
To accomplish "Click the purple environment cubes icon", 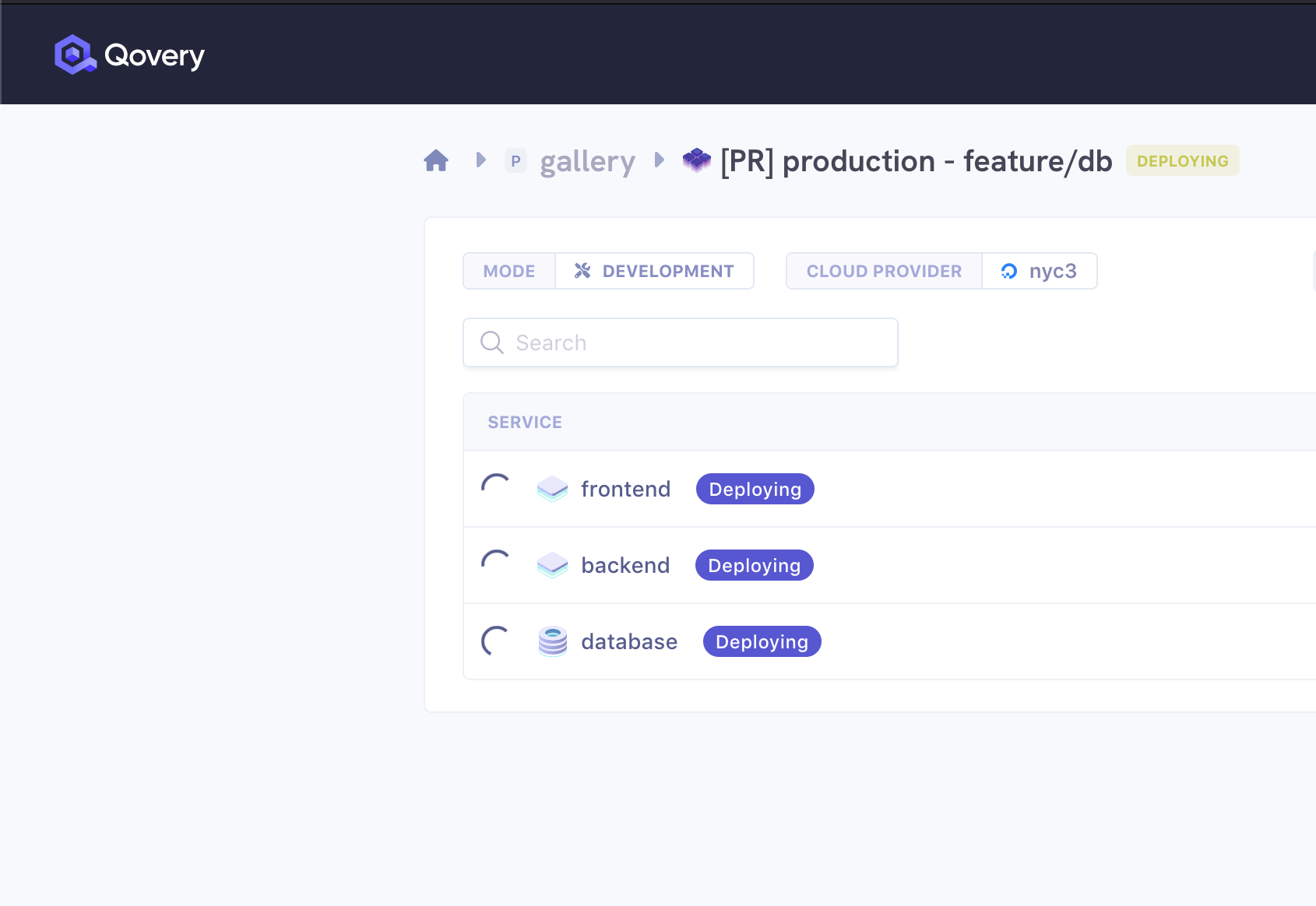I will (x=697, y=160).
